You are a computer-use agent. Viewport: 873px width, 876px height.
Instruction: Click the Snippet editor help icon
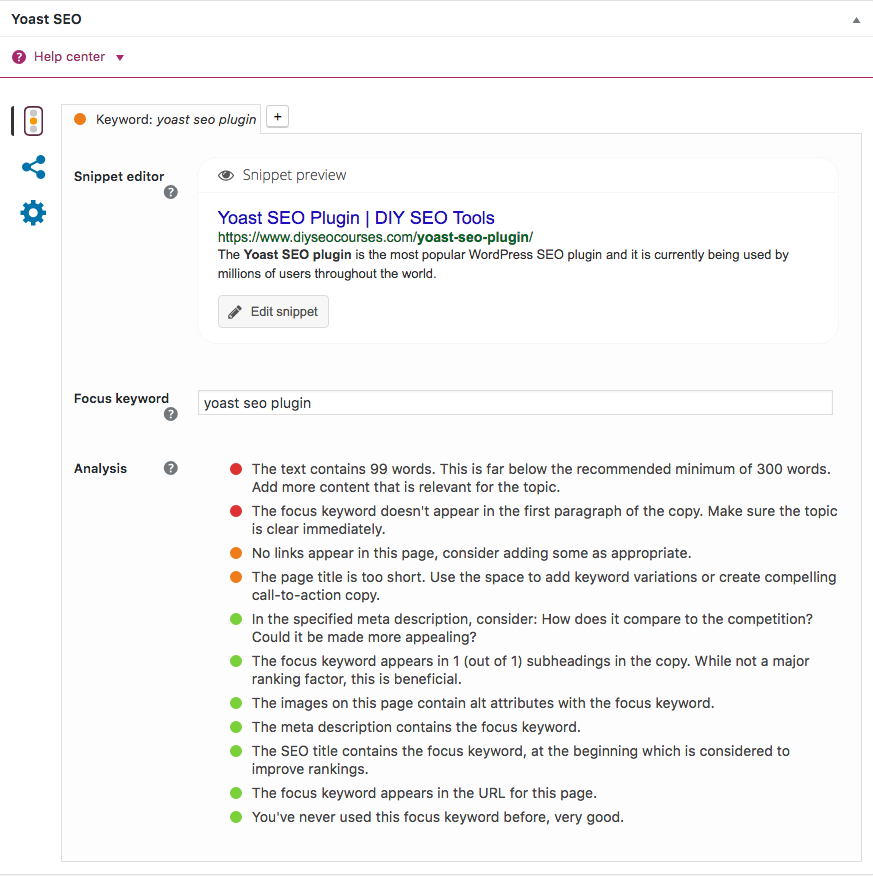(170, 192)
